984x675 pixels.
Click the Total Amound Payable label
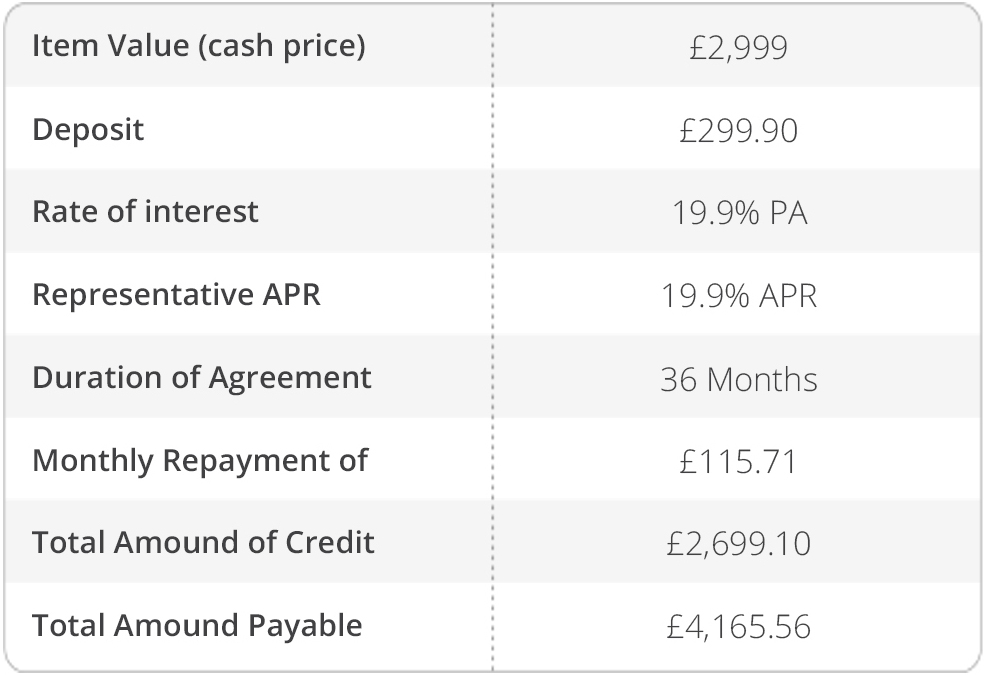coord(197,625)
